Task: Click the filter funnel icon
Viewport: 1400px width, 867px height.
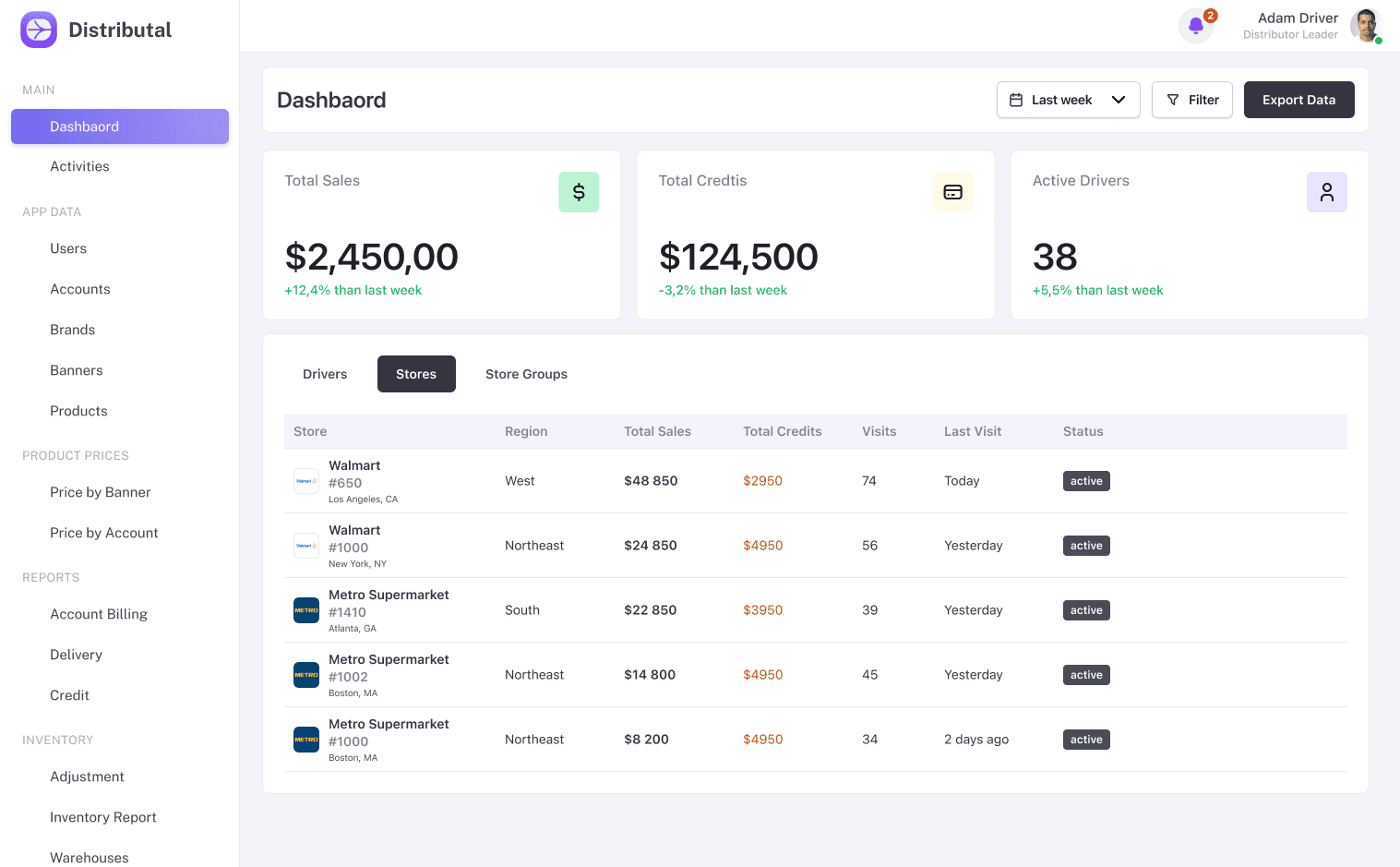Action: point(1173,99)
